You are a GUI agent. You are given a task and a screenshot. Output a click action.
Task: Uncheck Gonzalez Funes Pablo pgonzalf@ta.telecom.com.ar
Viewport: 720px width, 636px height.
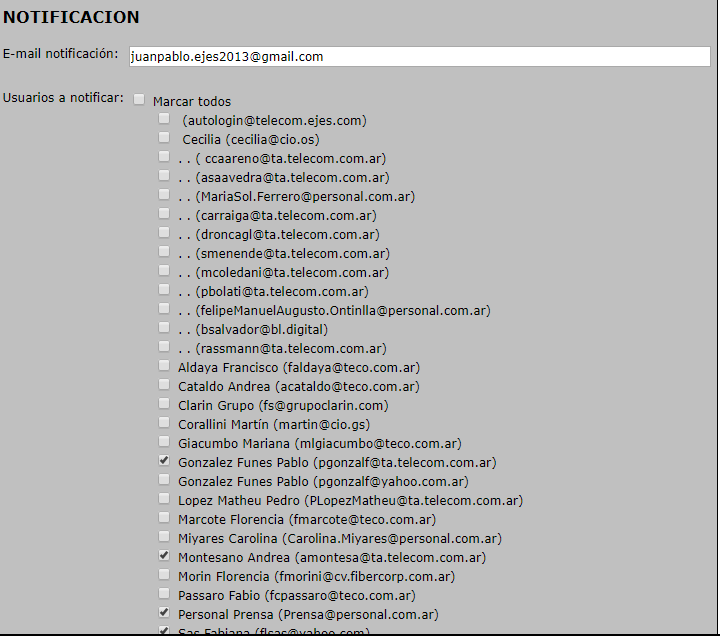coord(164,462)
